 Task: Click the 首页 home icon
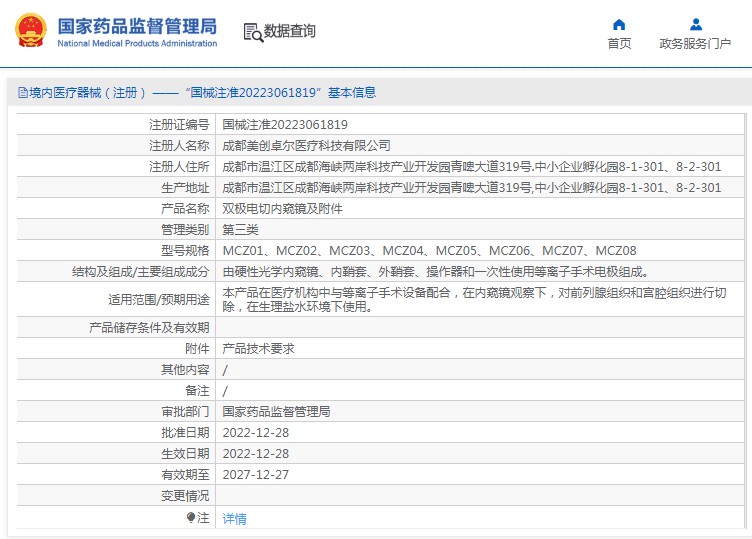tap(619, 24)
